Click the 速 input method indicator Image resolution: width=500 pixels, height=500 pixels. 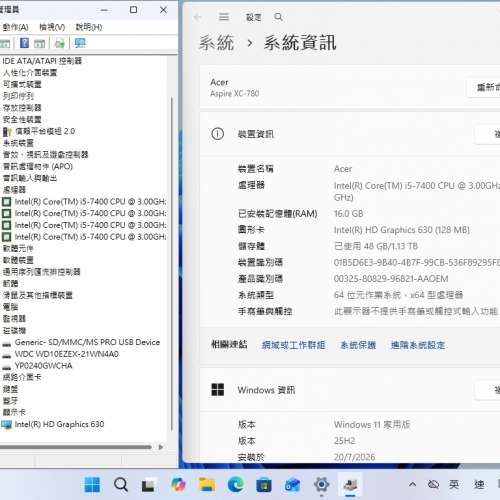(x=479, y=484)
